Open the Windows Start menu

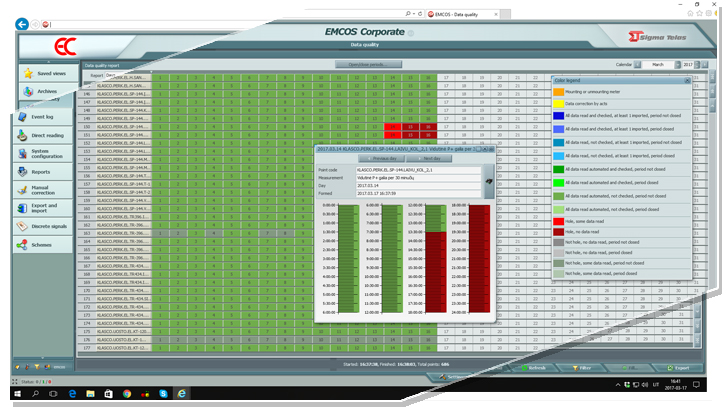(18, 394)
